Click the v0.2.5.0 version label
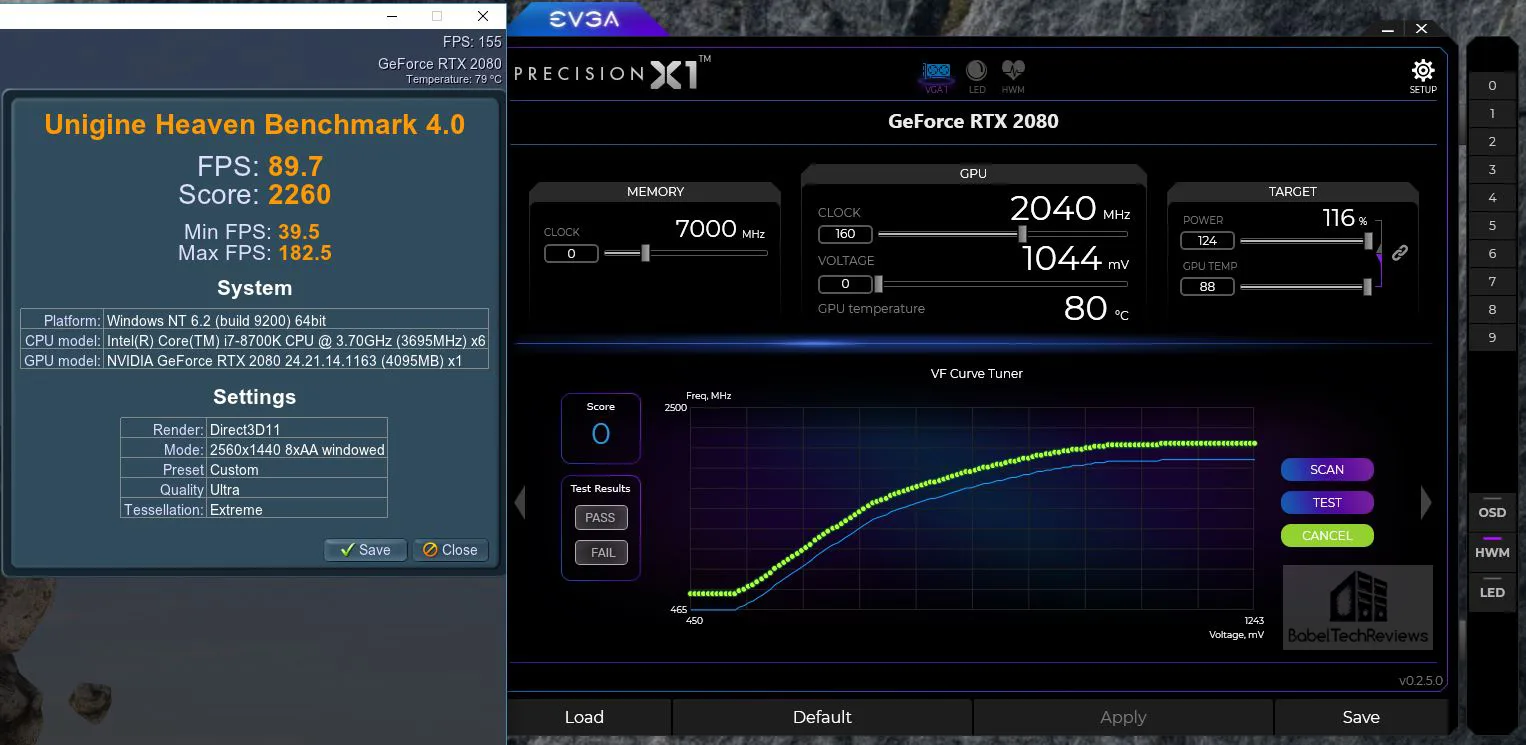The width and height of the screenshot is (1526, 745). [1423, 681]
